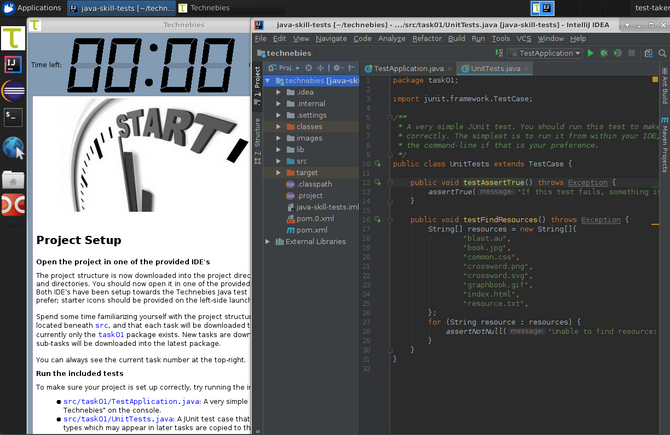Expand the .idea folder
This screenshot has width=670, height=435.
coord(279,92)
